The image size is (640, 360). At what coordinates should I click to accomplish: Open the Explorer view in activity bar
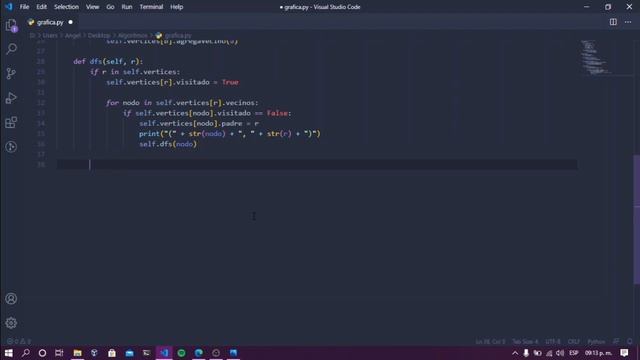click(11, 25)
